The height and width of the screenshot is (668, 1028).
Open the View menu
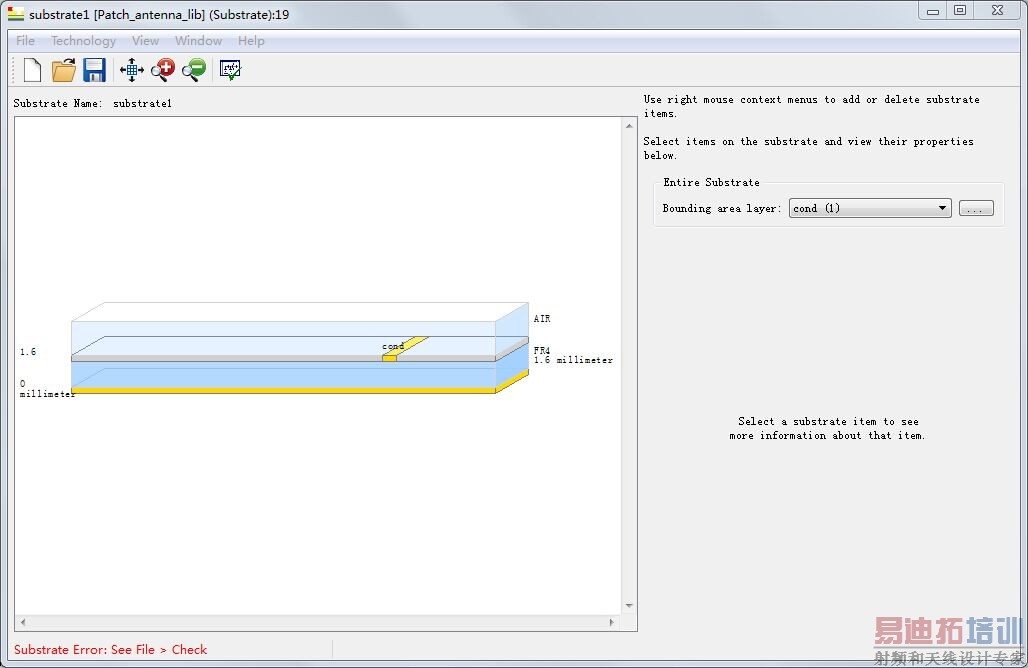point(145,41)
